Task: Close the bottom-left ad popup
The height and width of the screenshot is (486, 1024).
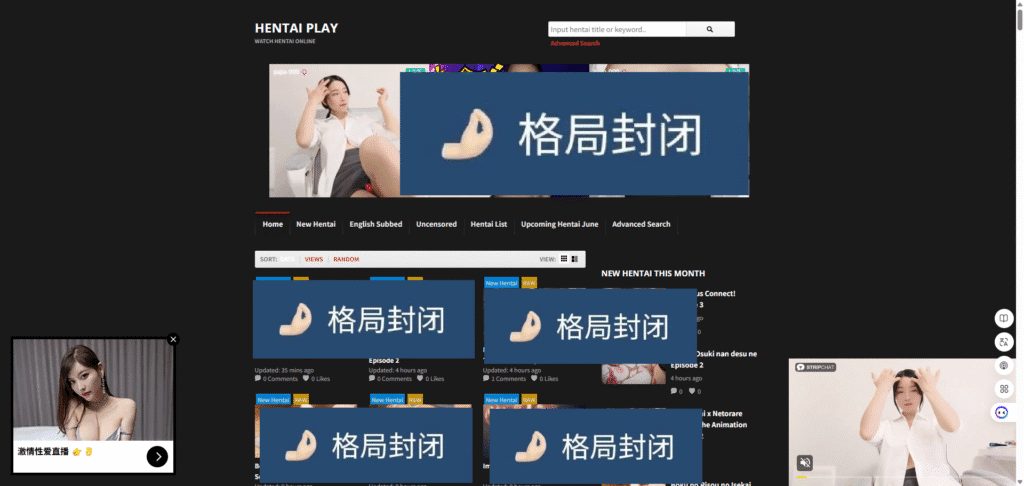Action: [172, 340]
